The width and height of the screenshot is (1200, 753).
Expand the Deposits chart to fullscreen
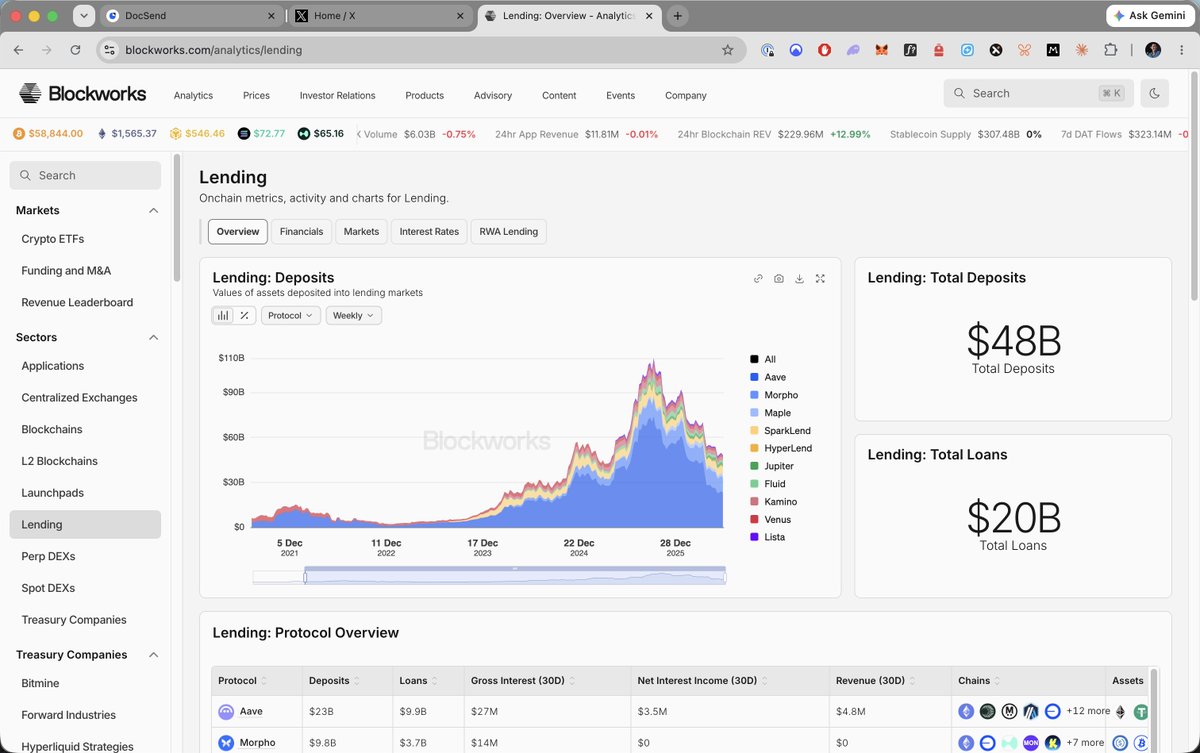point(821,279)
